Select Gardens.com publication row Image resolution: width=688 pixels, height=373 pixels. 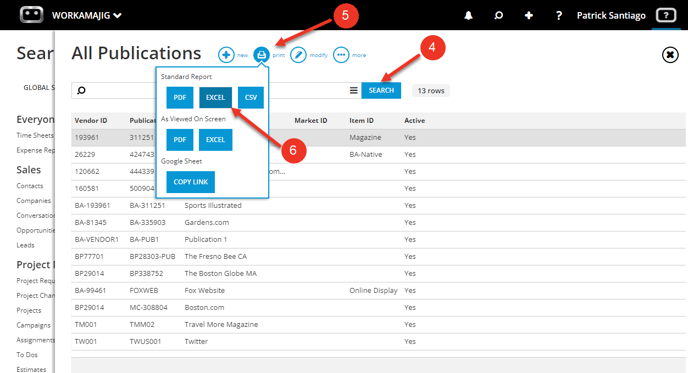[x=378, y=222]
